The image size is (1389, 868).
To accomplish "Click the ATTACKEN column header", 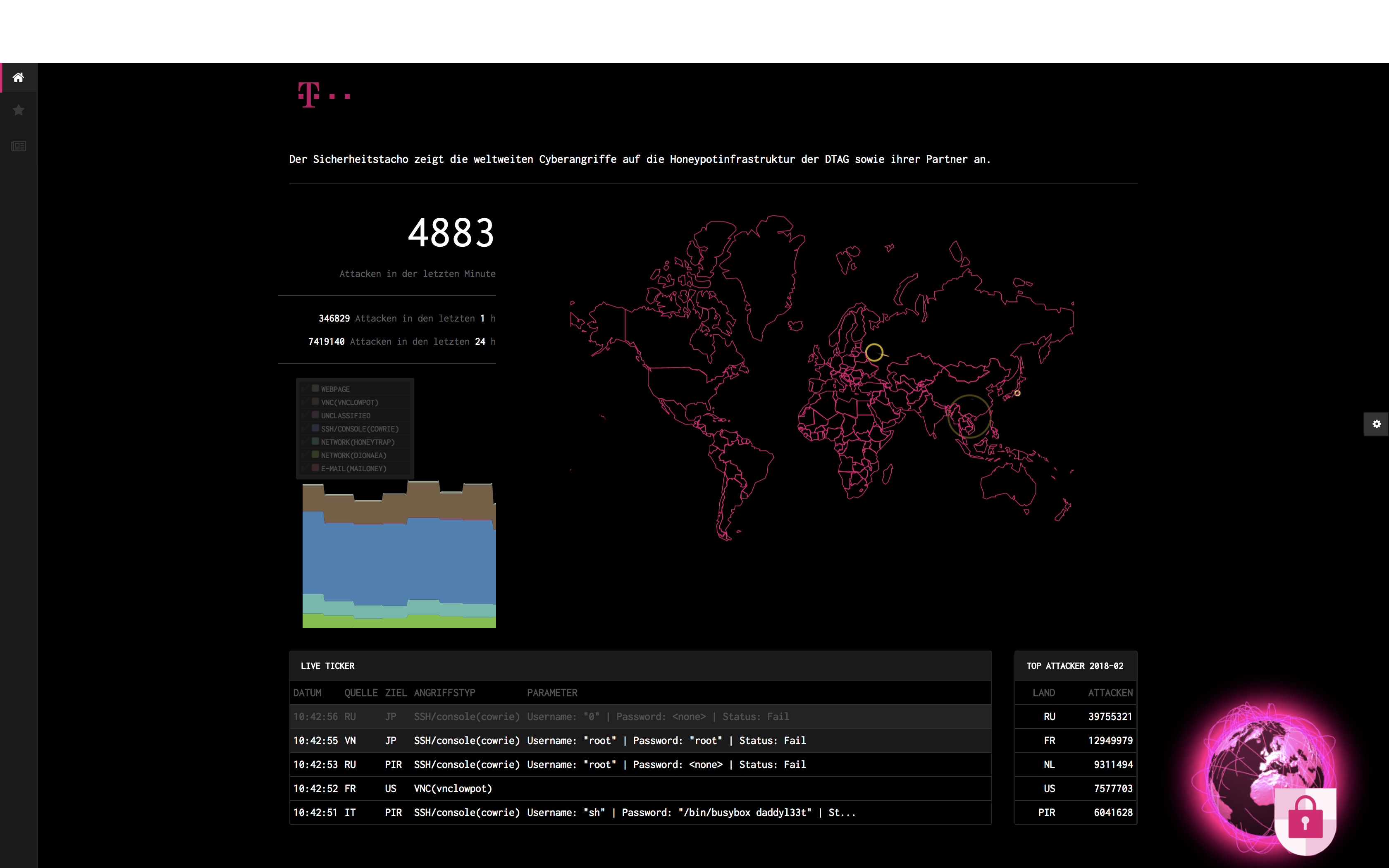I will click(x=1110, y=693).
